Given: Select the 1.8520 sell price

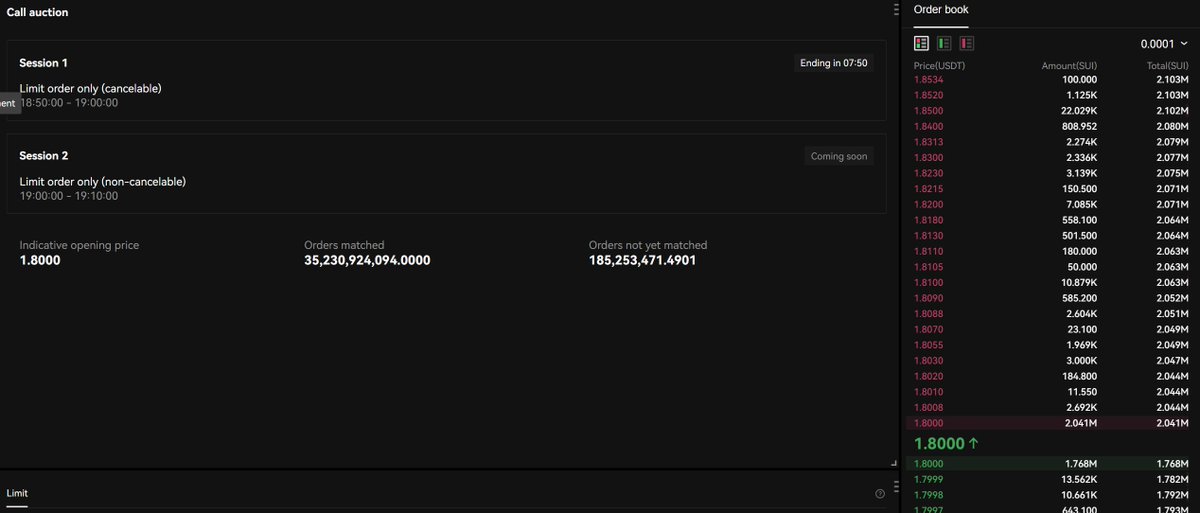Looking at the screenshot, I should coord(928,95).
